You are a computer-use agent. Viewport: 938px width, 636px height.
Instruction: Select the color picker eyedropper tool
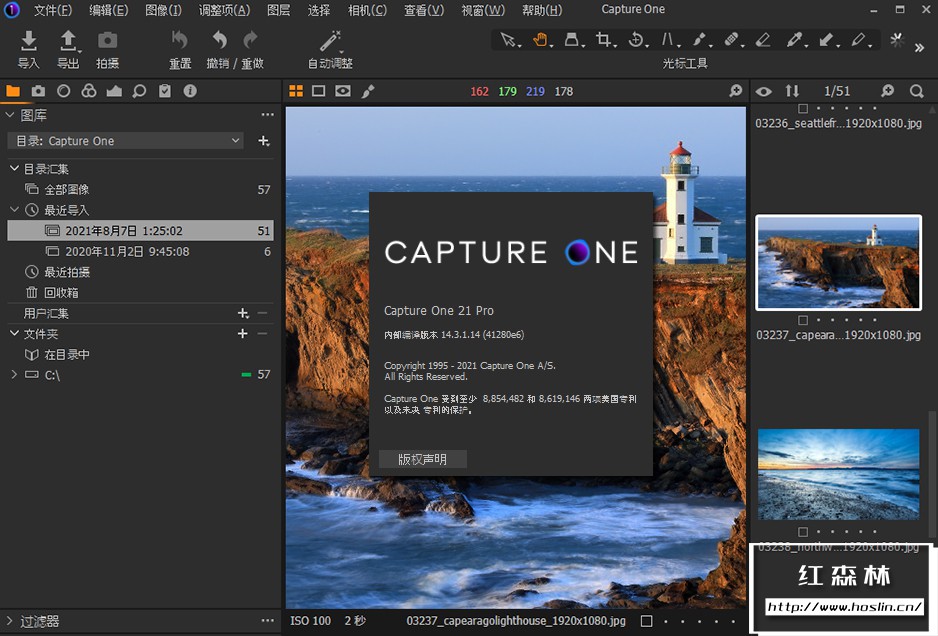794,41
